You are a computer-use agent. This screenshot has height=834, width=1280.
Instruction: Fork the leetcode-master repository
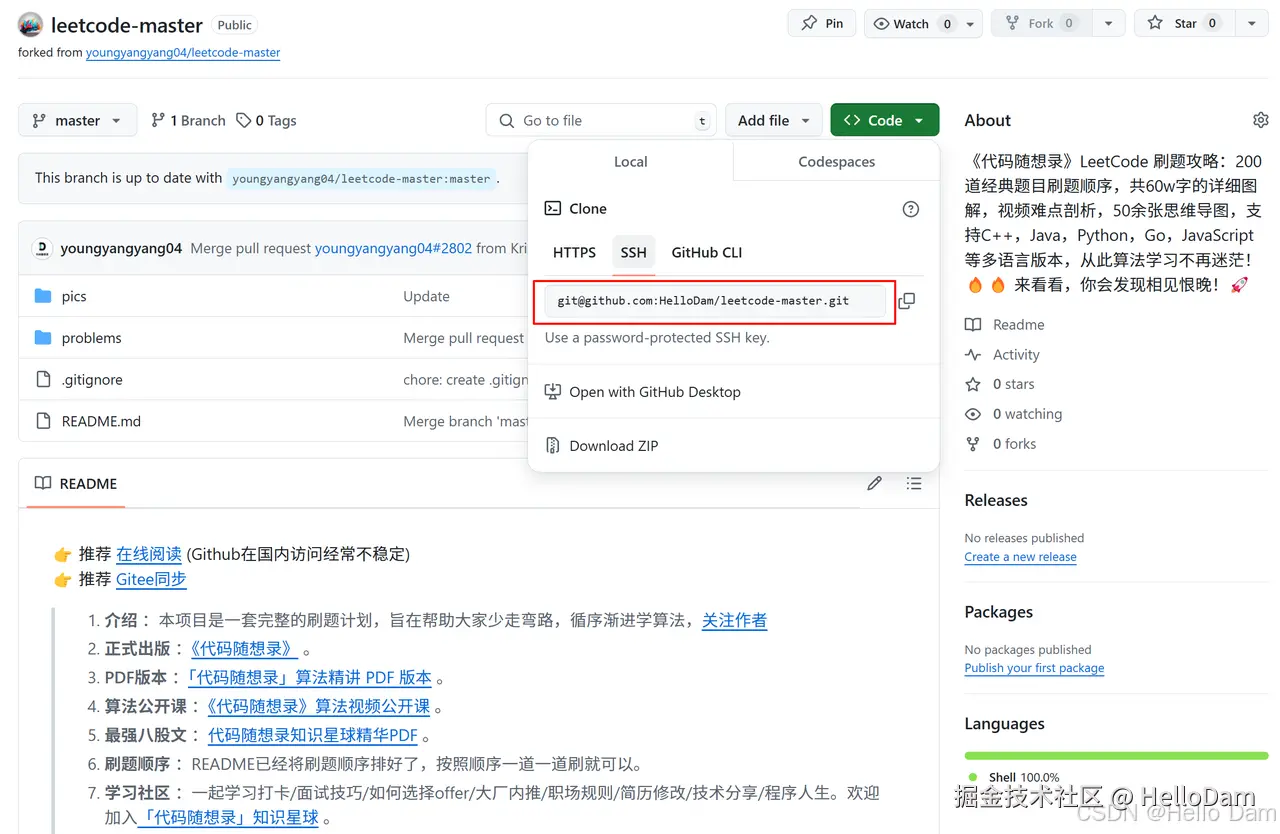coord(1041,24)
